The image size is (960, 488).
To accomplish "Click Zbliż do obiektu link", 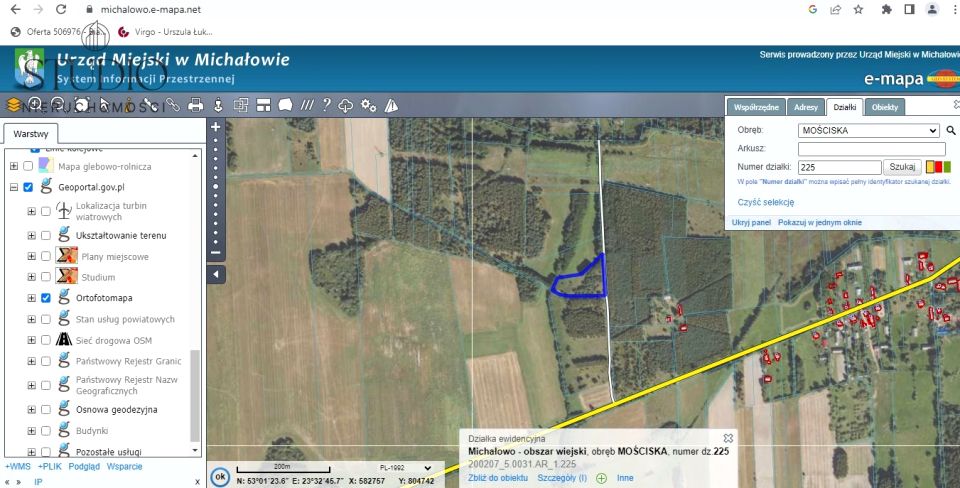I will pos(498,478).
